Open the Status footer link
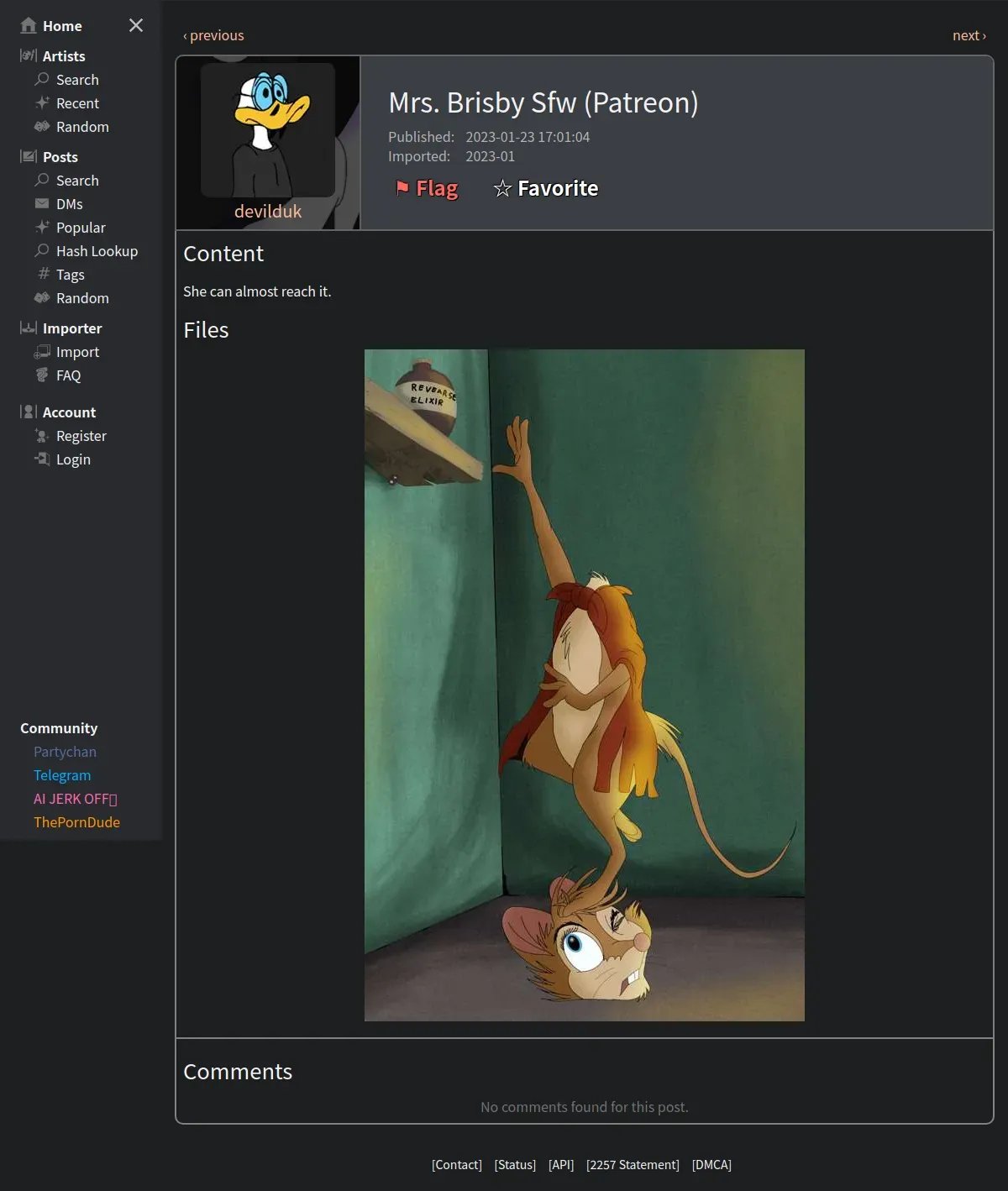This screenshot has height=1191, width=1008. point(515,1164)
